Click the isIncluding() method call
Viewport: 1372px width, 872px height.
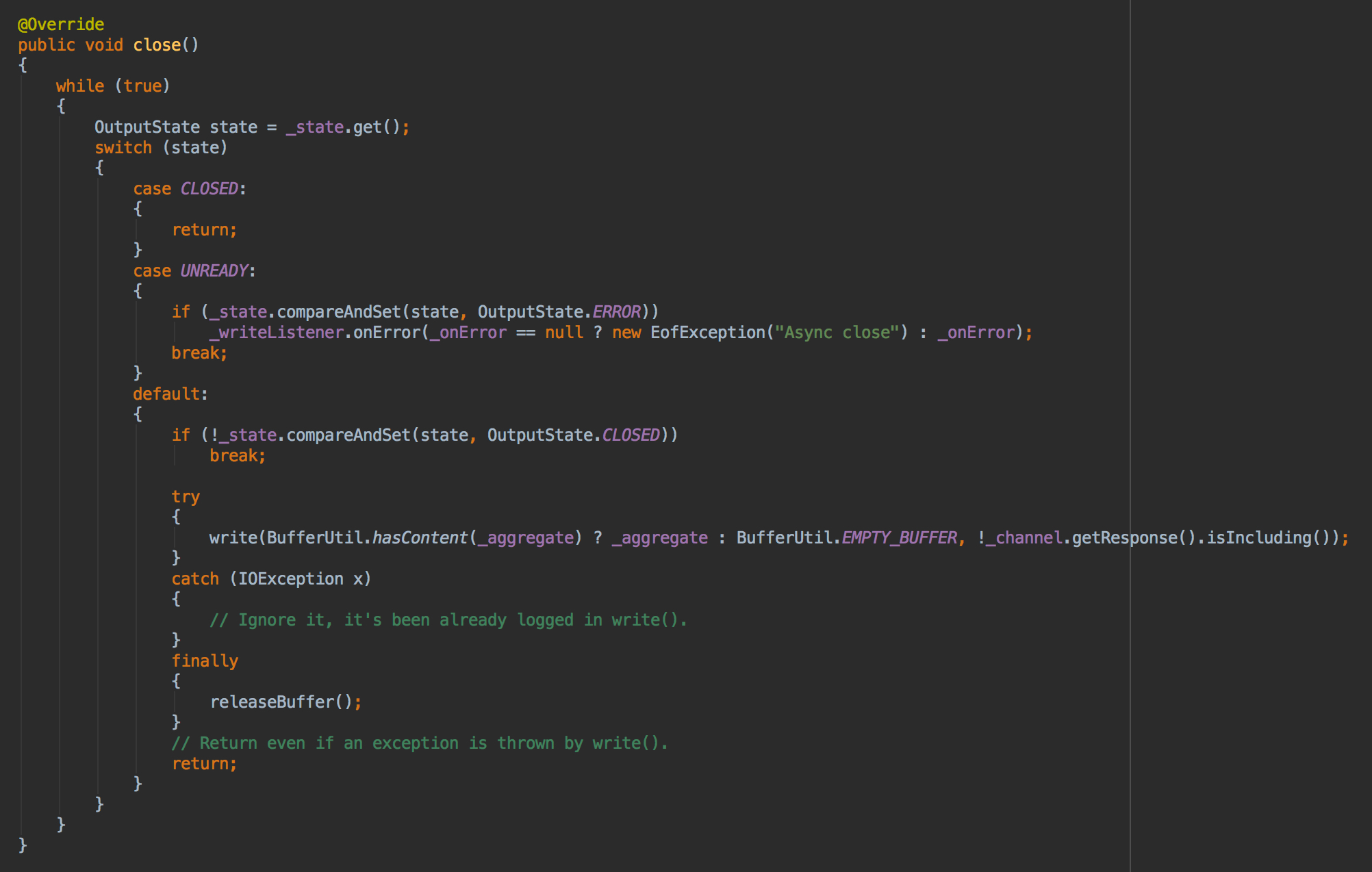(1268, 538)
